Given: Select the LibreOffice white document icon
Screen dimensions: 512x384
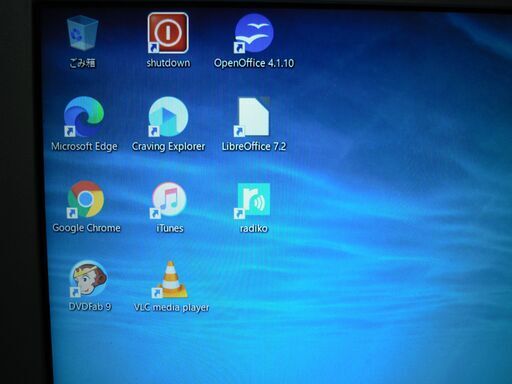Looking at the screenshot, I should point(253,116).
